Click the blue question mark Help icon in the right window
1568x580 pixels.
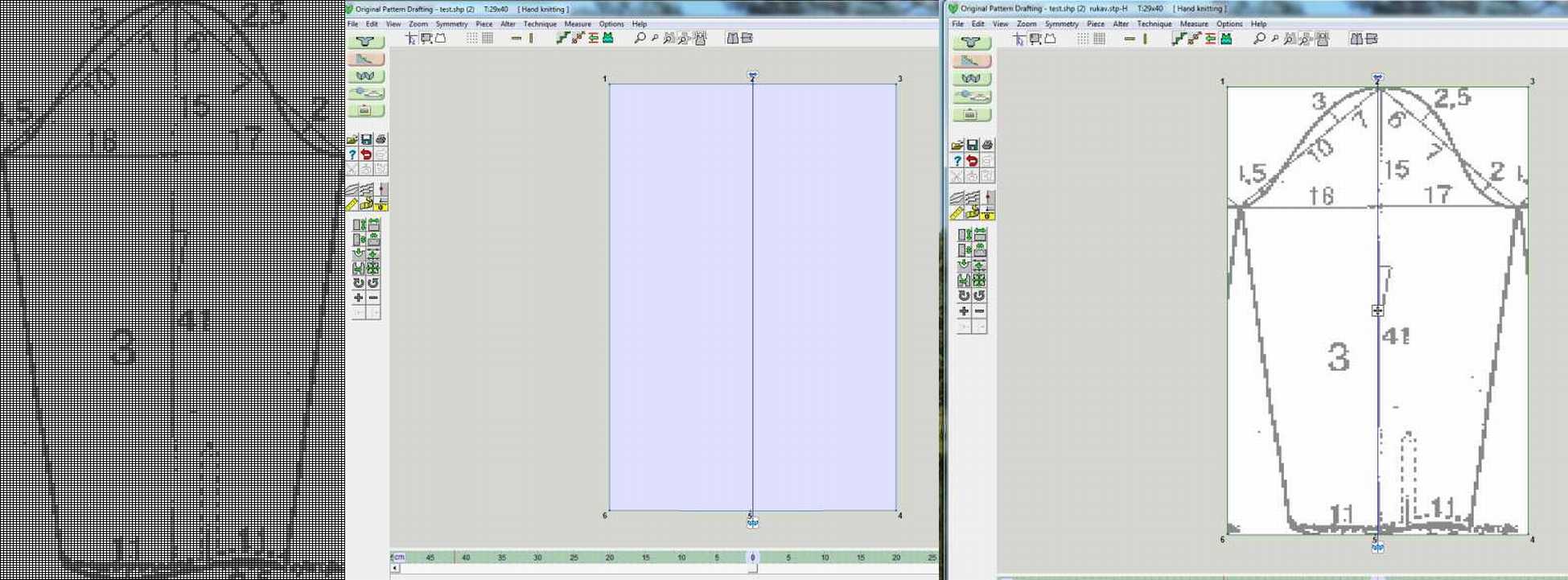pos(957,160)
